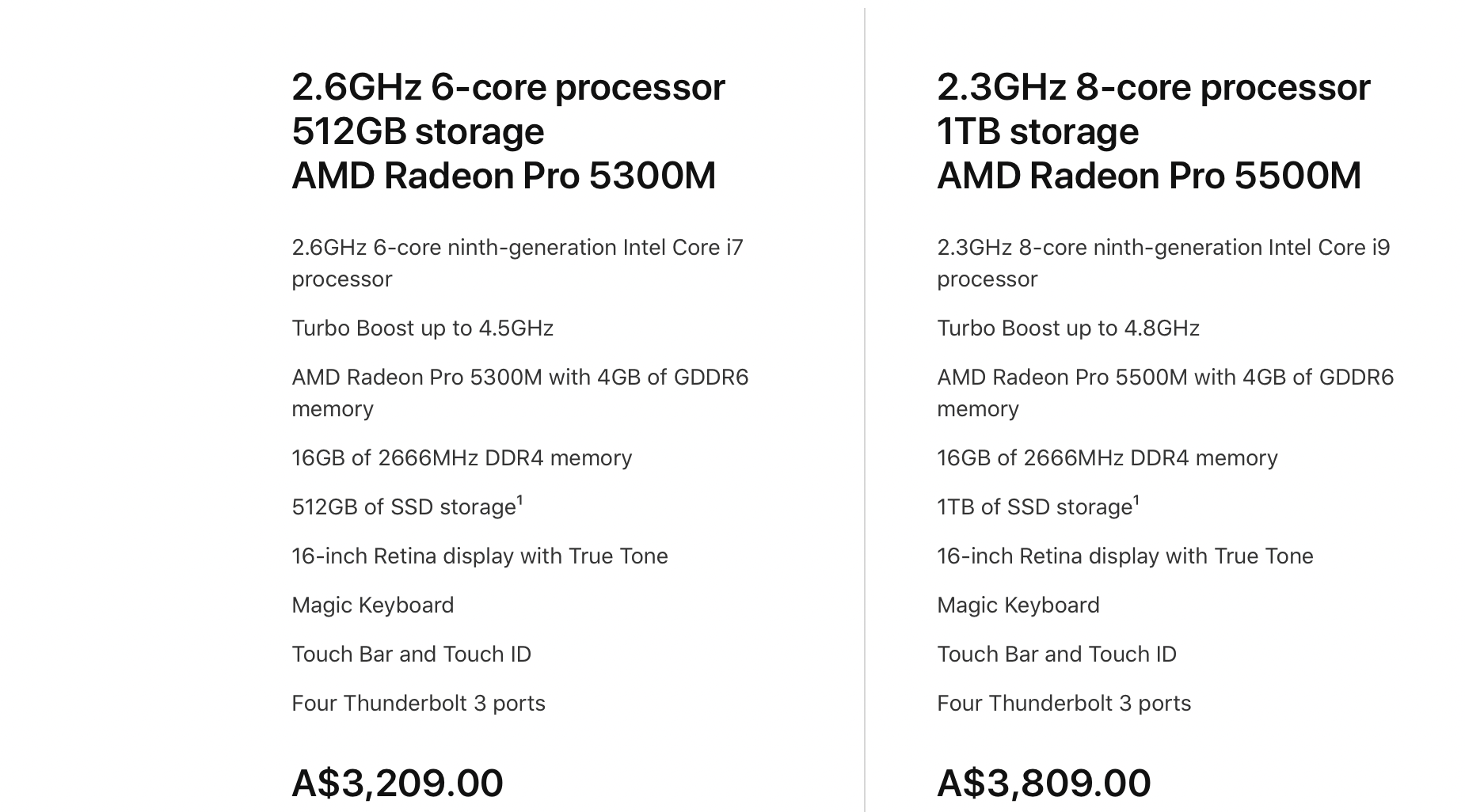
Task: Select the A$3,209.00 price
Action: click(398, 783)
